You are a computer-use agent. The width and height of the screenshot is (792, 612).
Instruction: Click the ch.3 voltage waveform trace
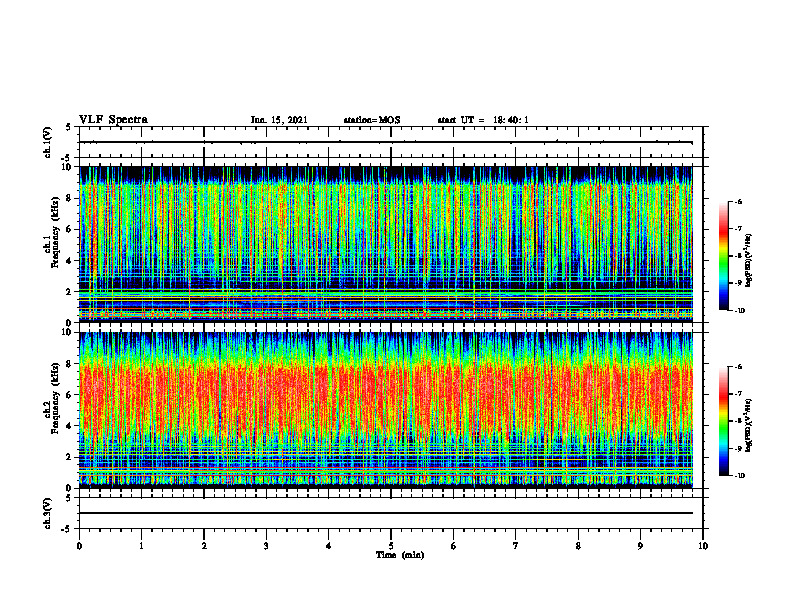(385, 513)
